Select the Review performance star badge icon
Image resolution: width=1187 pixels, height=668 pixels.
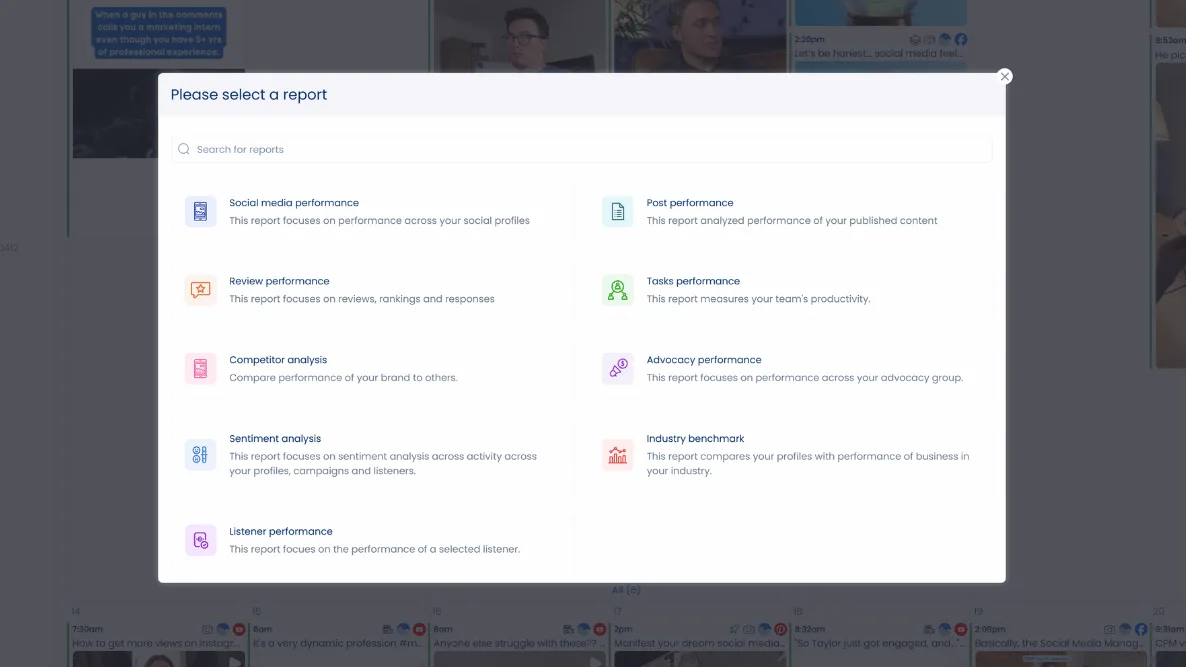coord(200,290)
